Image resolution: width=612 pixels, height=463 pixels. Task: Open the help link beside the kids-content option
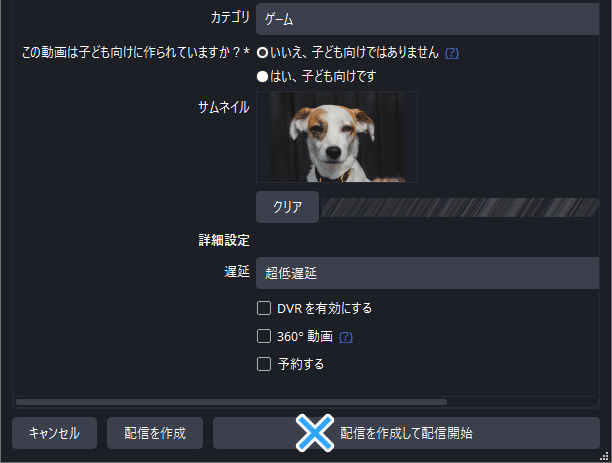point(452,53)
